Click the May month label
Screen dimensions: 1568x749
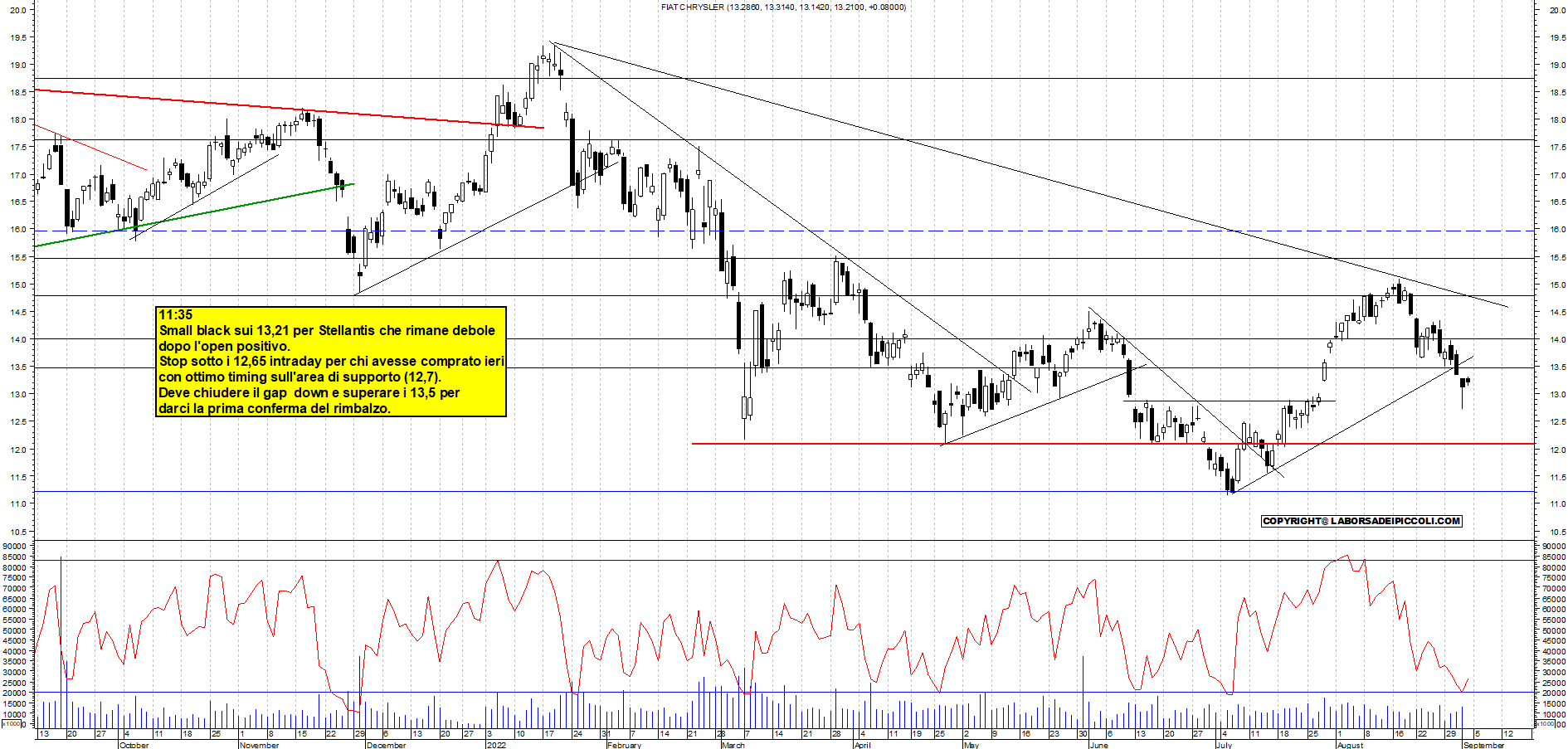(x=971, y=745)
